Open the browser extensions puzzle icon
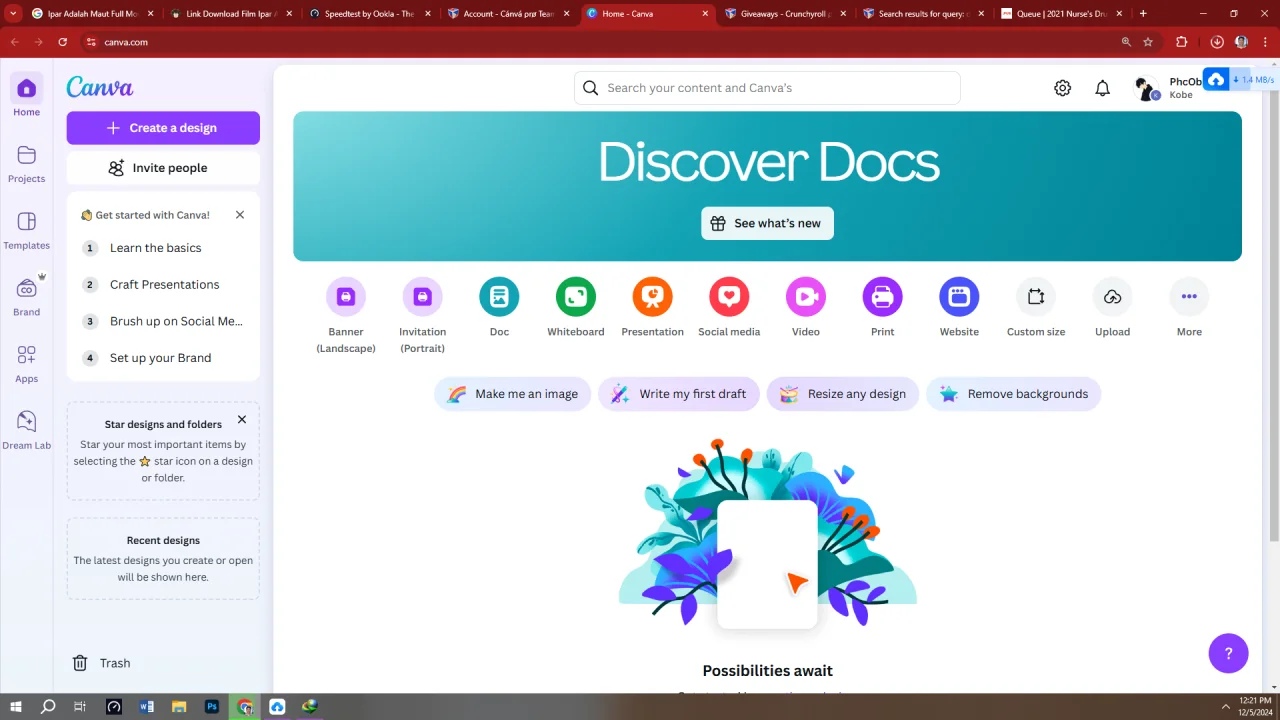Image resolution: width=1280 pixels, height=720 pixels. 1182,42
